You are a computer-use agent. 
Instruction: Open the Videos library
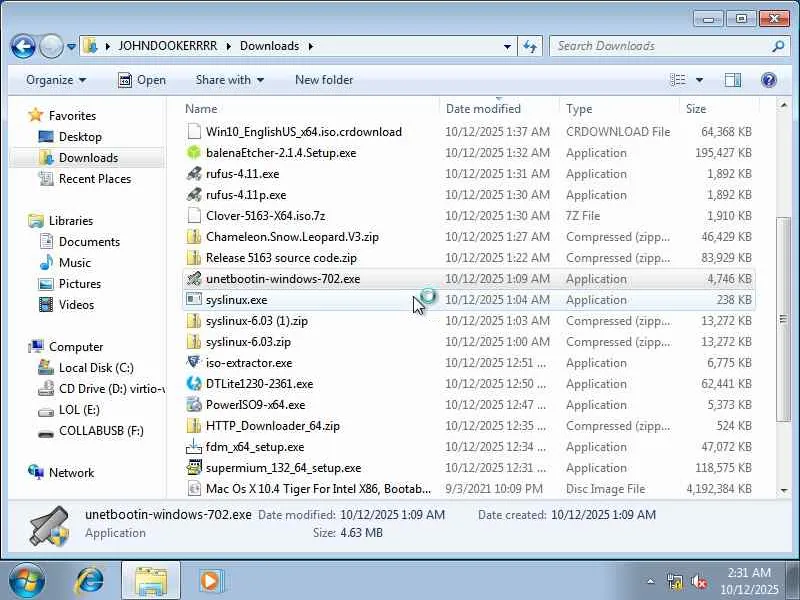pyautogui.click(x=76, y=304)
